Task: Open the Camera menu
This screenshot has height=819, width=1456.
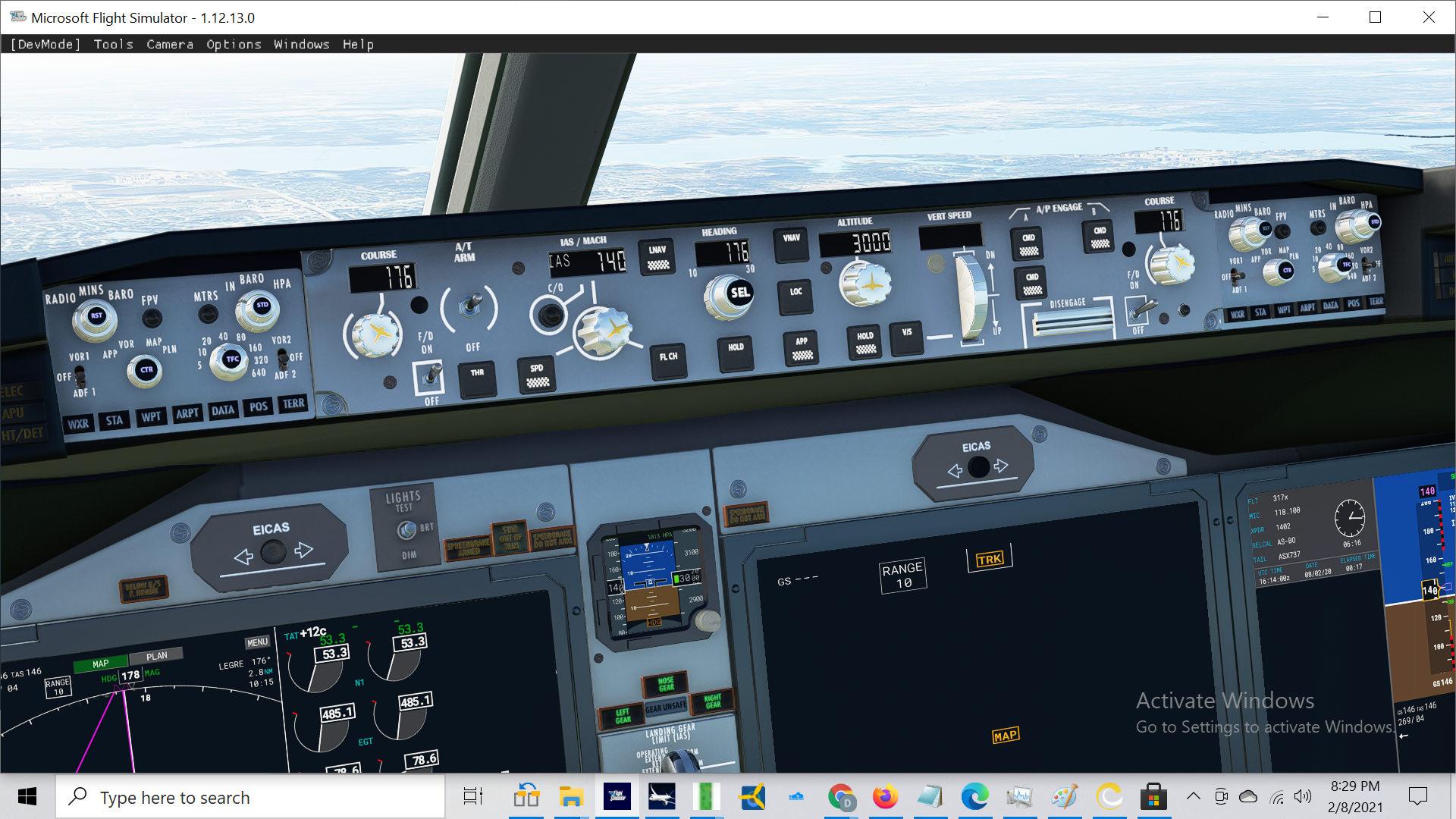Action: [x=169, y=44]
